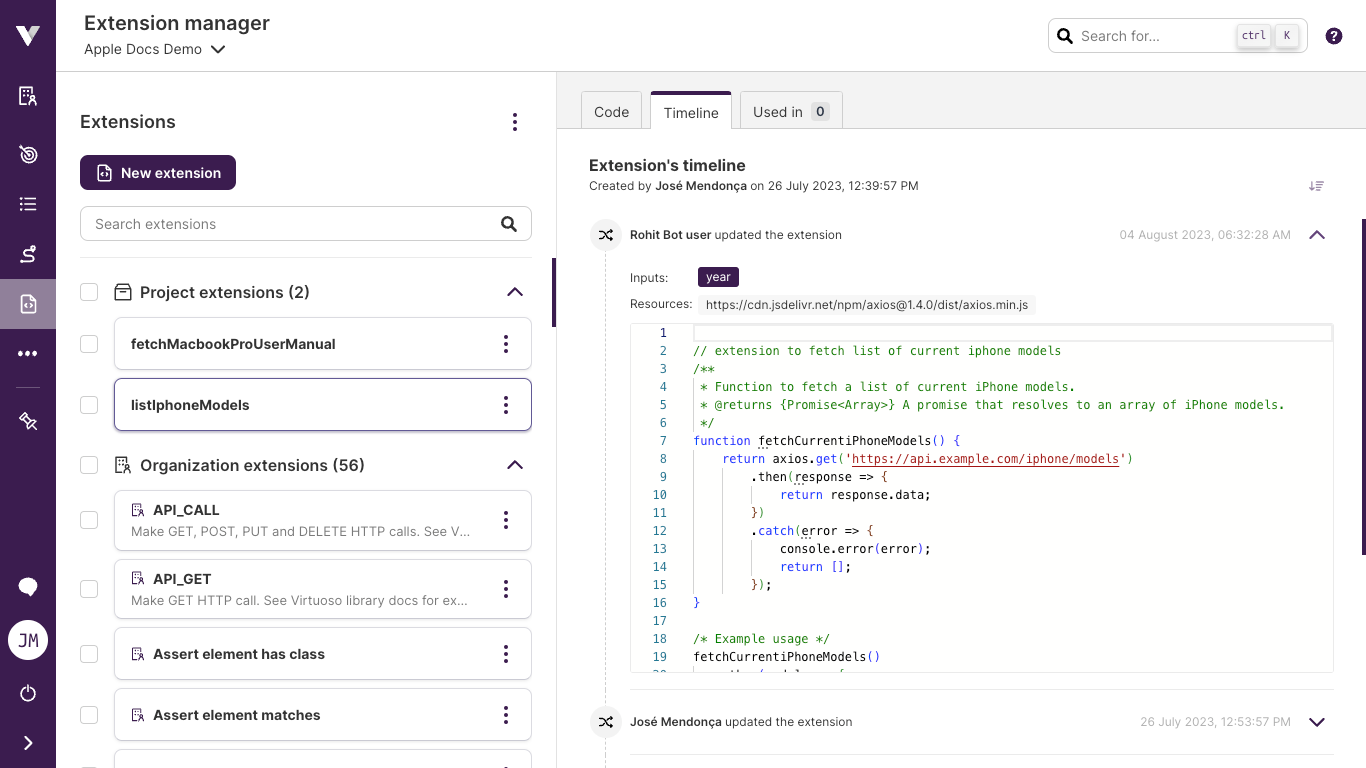
Task: Click the power logout icon in sidebar
Action: tap(28, 693)
